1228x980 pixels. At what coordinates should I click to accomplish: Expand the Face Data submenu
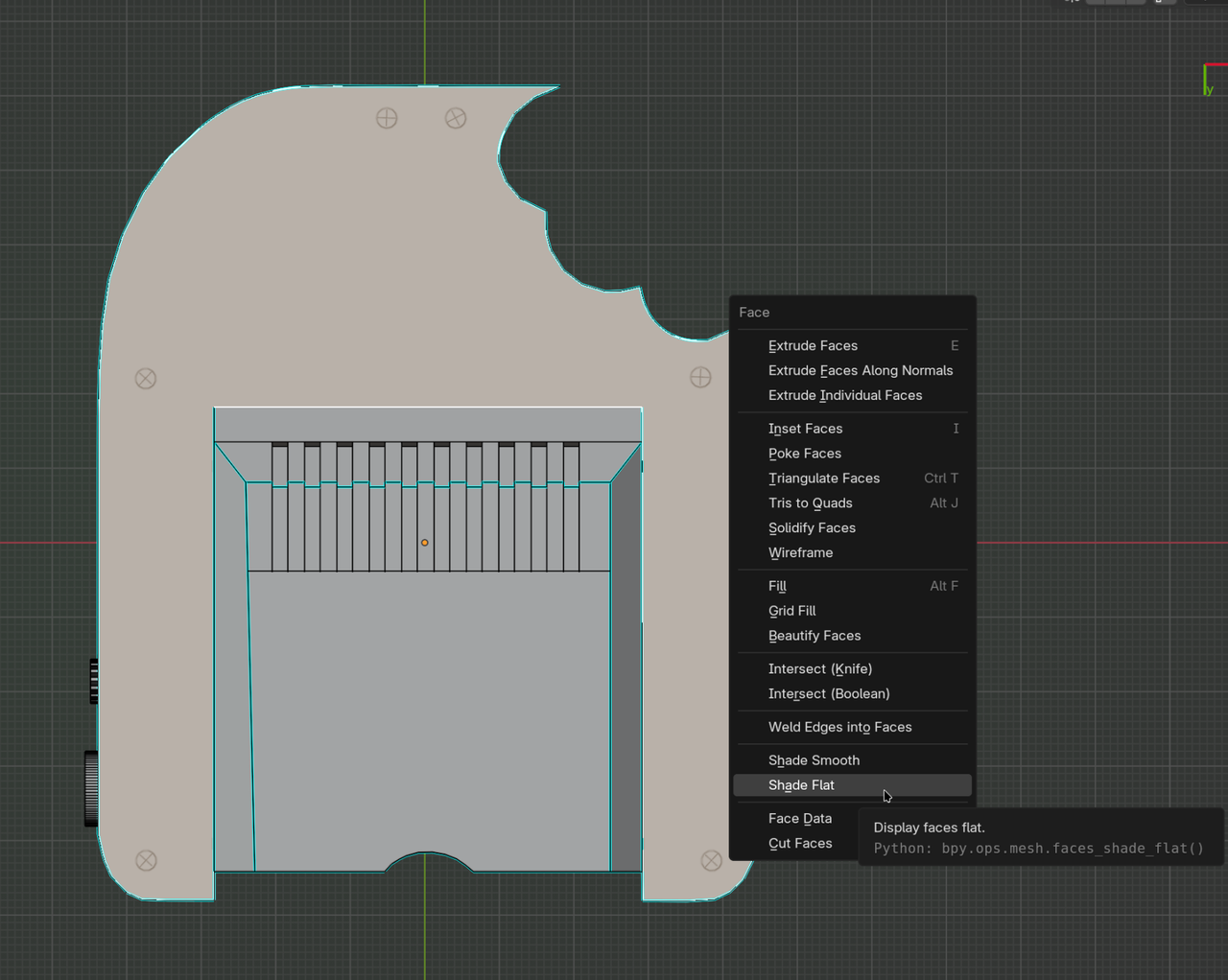[799, 819]
